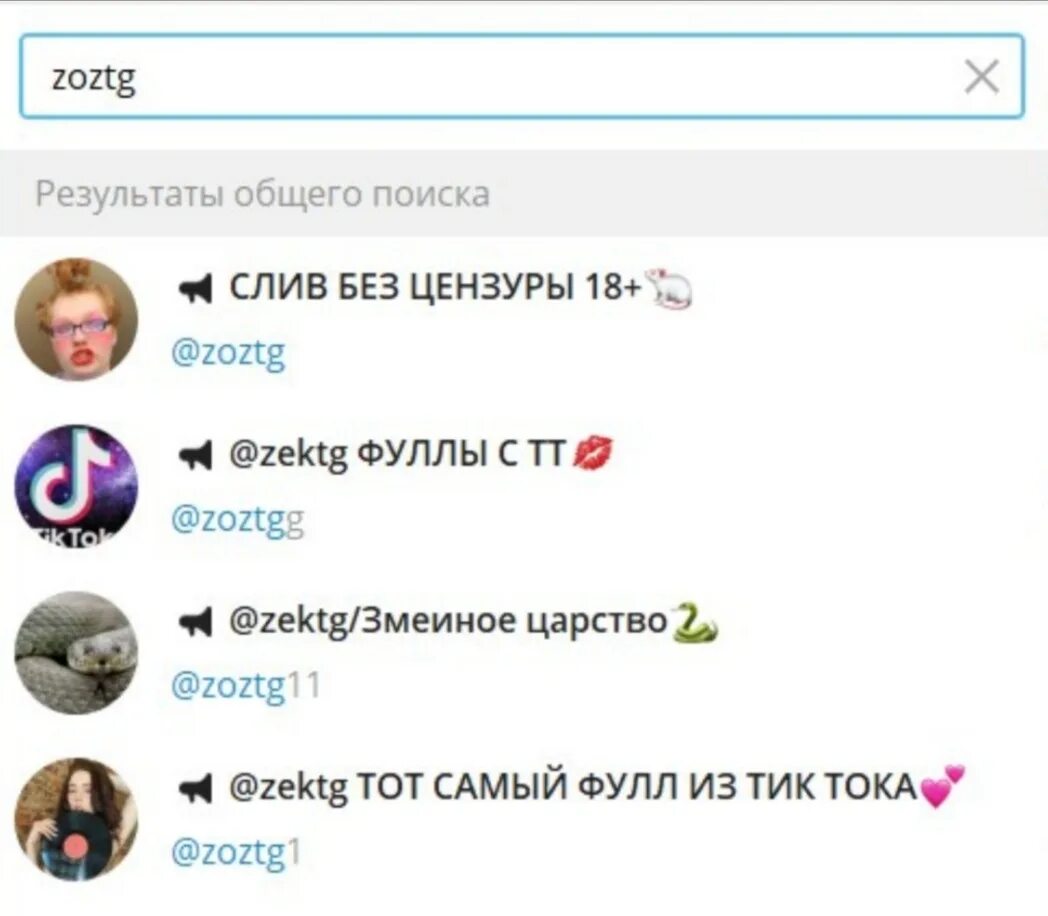Viewport: 1048px width, 916px height.
Task: Click megaphone icon beside ТОТ САМЫЙ ФУЛЛ channel
Action: click(196, 788)
